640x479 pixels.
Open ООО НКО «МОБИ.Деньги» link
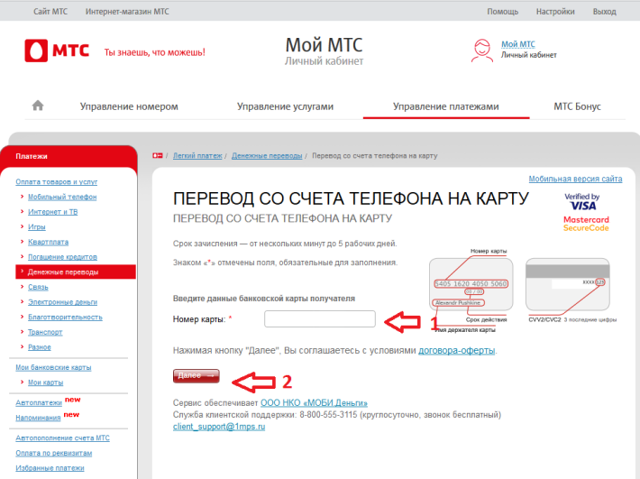click(x=314, y=403)
